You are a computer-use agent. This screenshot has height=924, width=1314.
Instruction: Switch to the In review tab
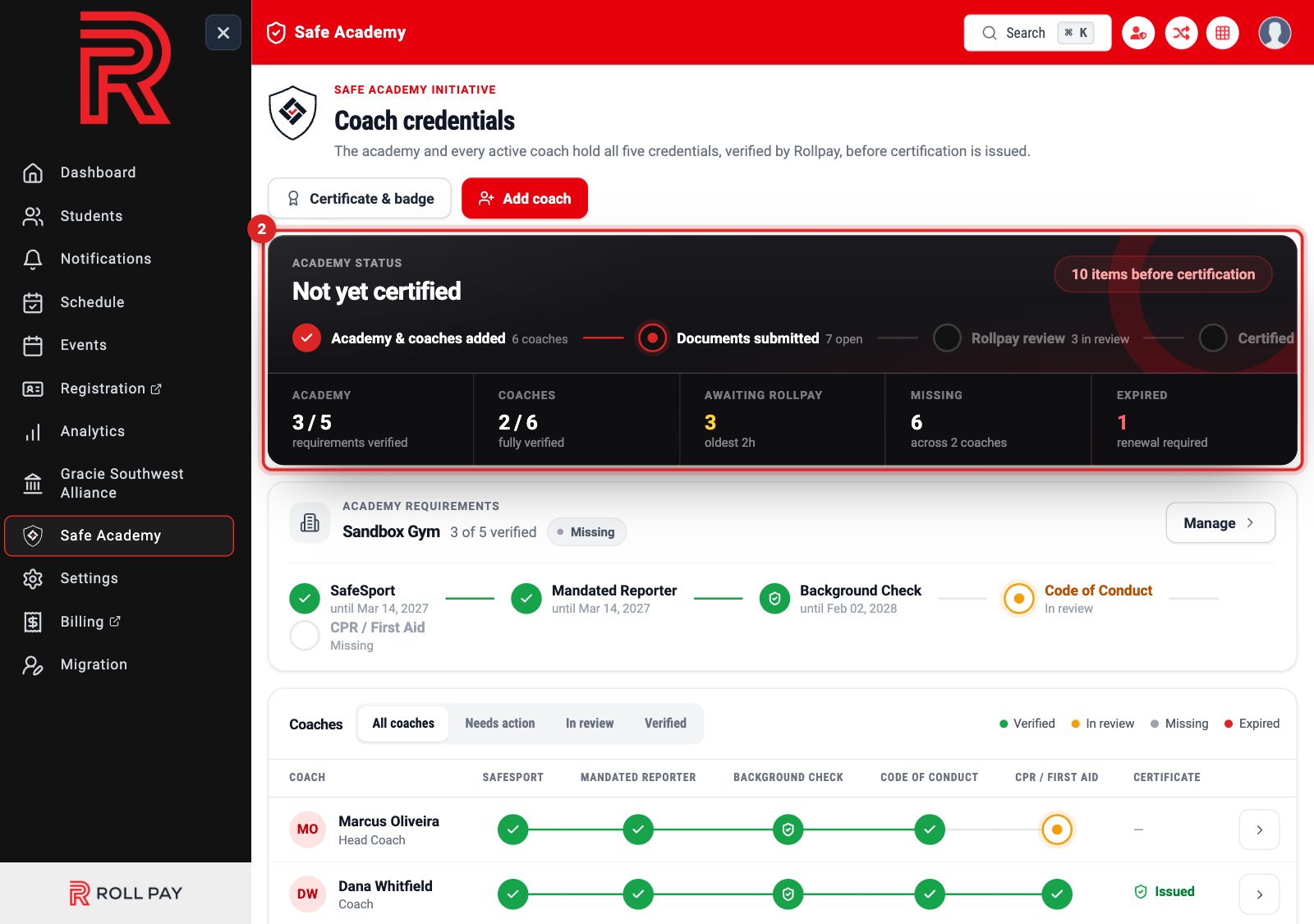[590, 724]
